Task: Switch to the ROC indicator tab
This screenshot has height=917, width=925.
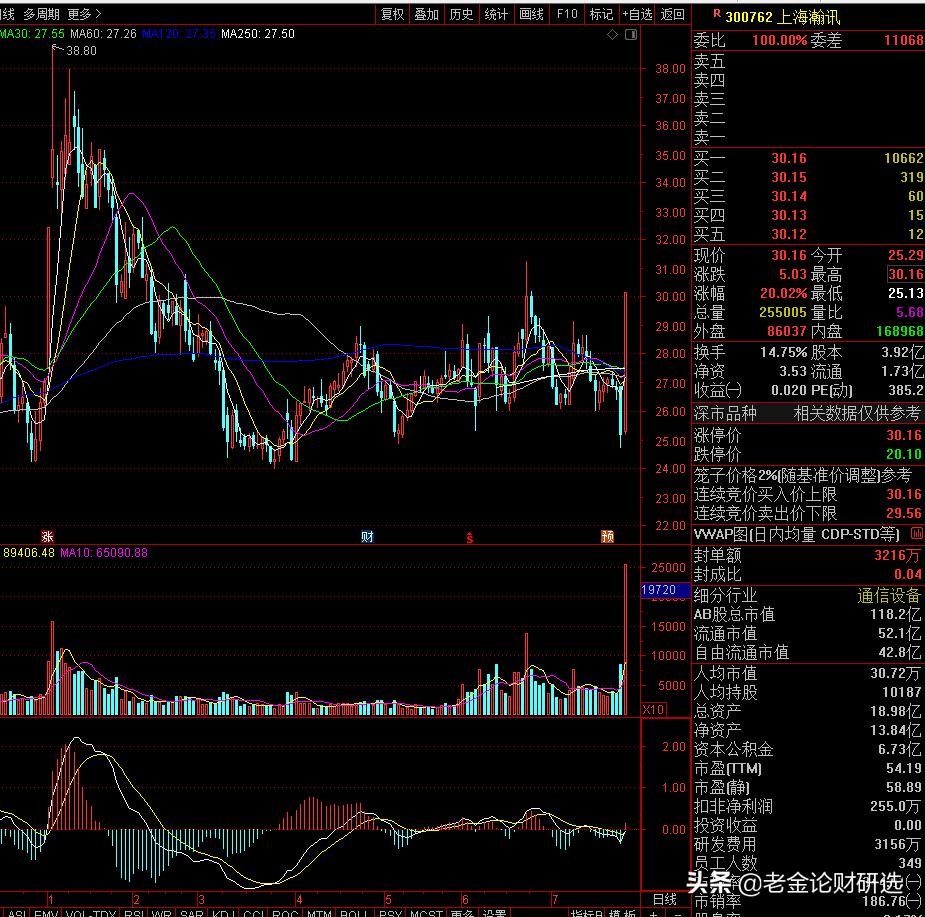Action: click(285, 912)
